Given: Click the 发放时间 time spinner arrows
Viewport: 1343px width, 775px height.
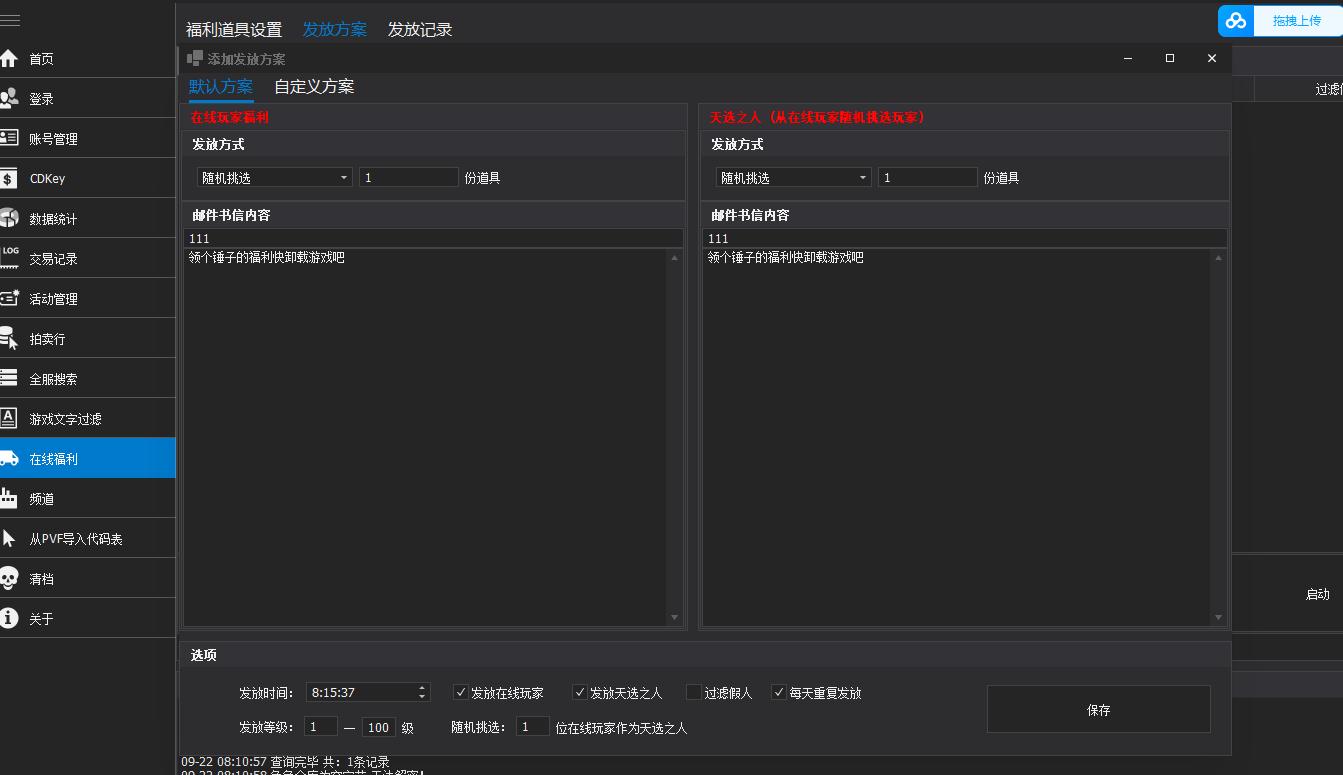Looking at the screenshot, I should pyautogui.click(x=423, y=692).
